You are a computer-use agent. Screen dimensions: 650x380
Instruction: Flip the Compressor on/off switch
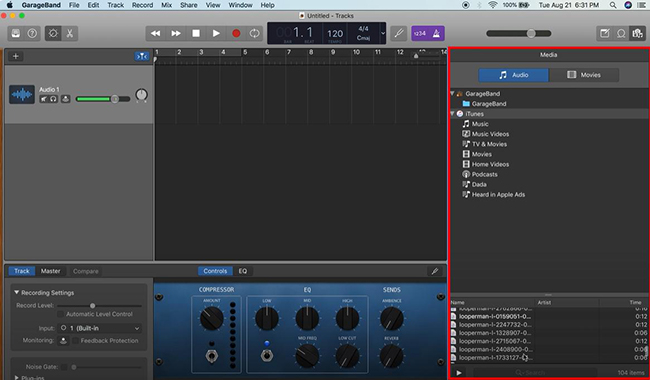[211, 356]
